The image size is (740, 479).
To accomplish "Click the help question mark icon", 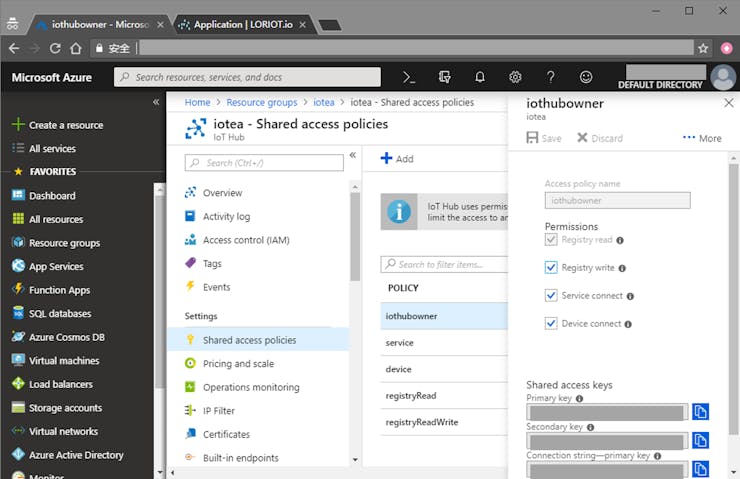I will point(550,77).
